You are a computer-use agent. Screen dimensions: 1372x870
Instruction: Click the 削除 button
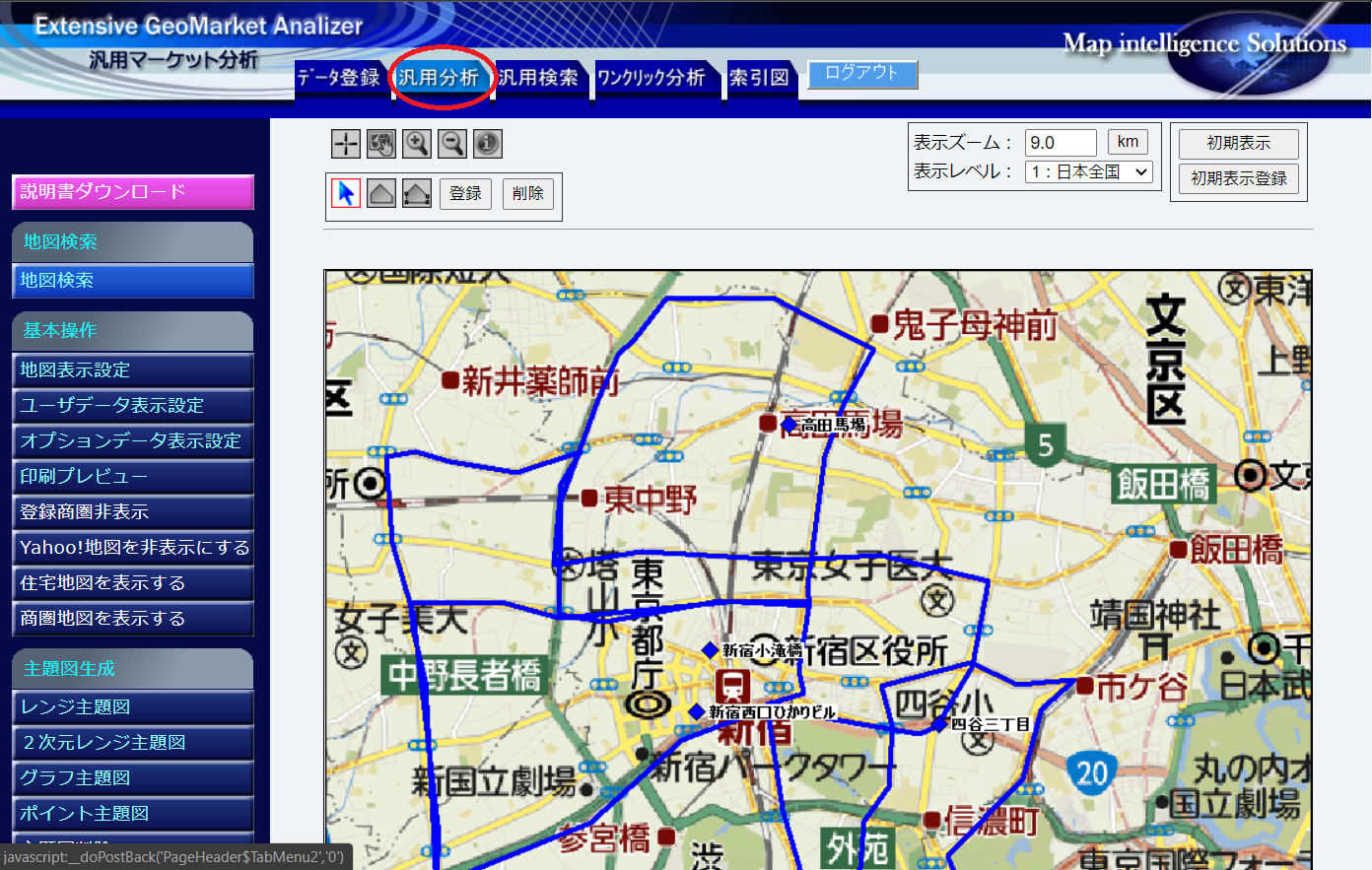click(528, 193)
